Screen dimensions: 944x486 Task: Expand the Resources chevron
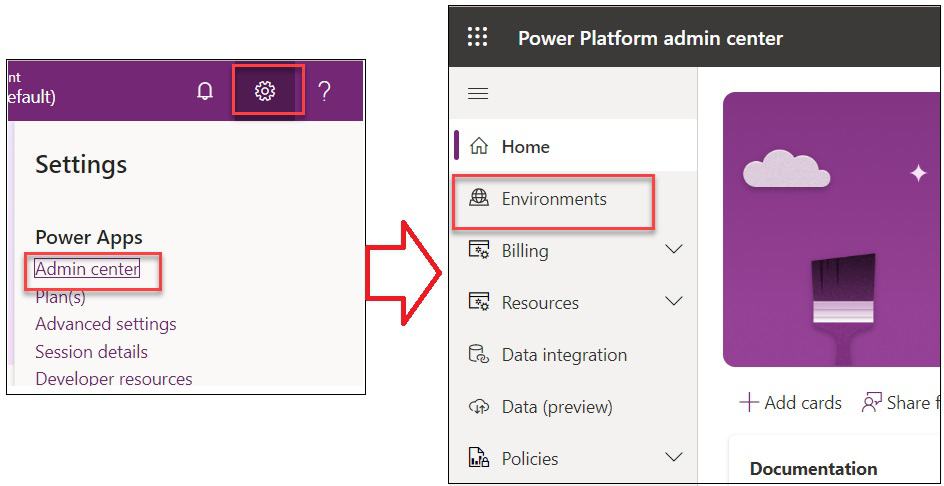click(675, 301)
